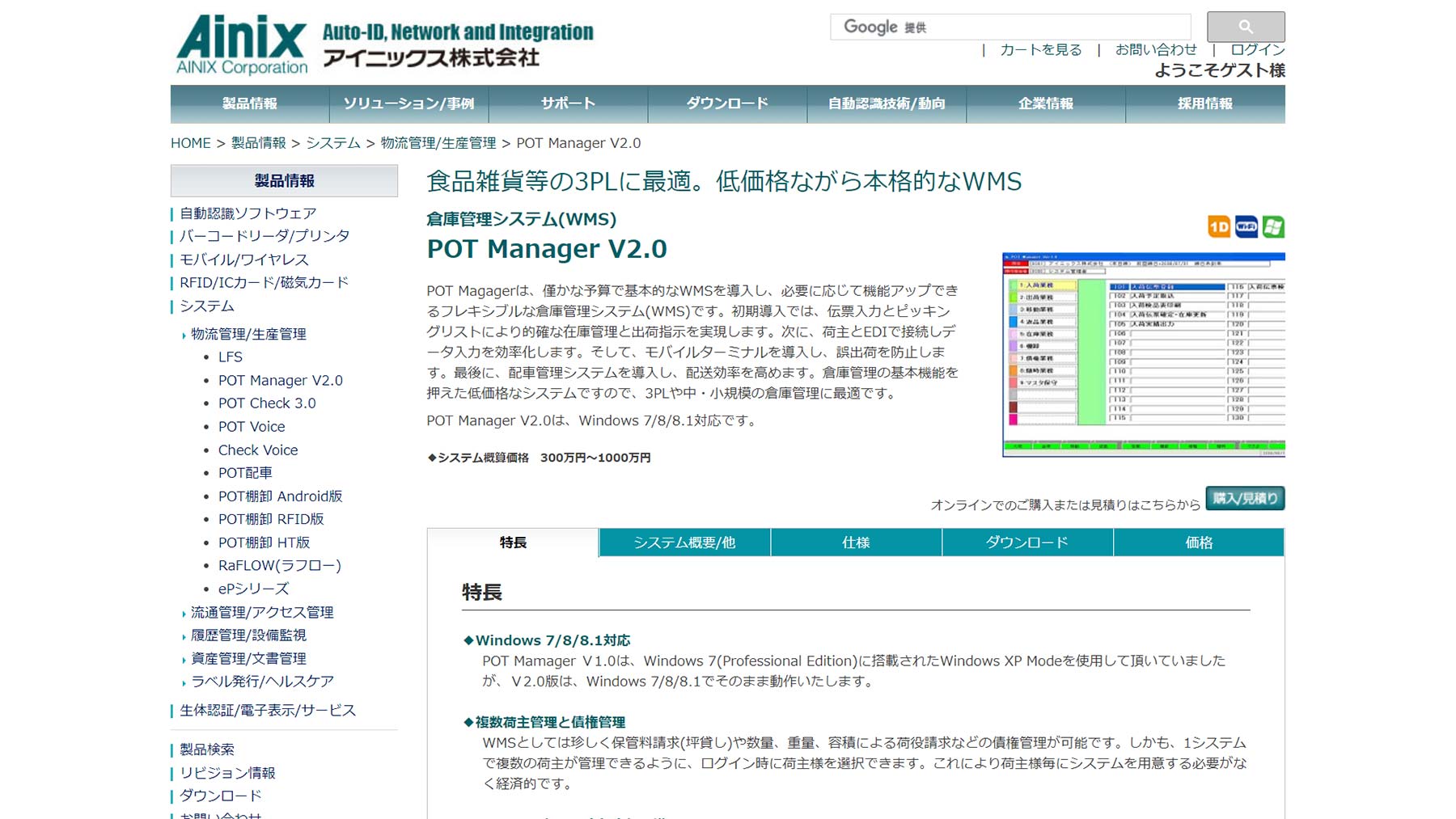Click 物流管理/生産管理 in the breadcrumb
This screenshot has height=819, width=1456.
[438, 143]
